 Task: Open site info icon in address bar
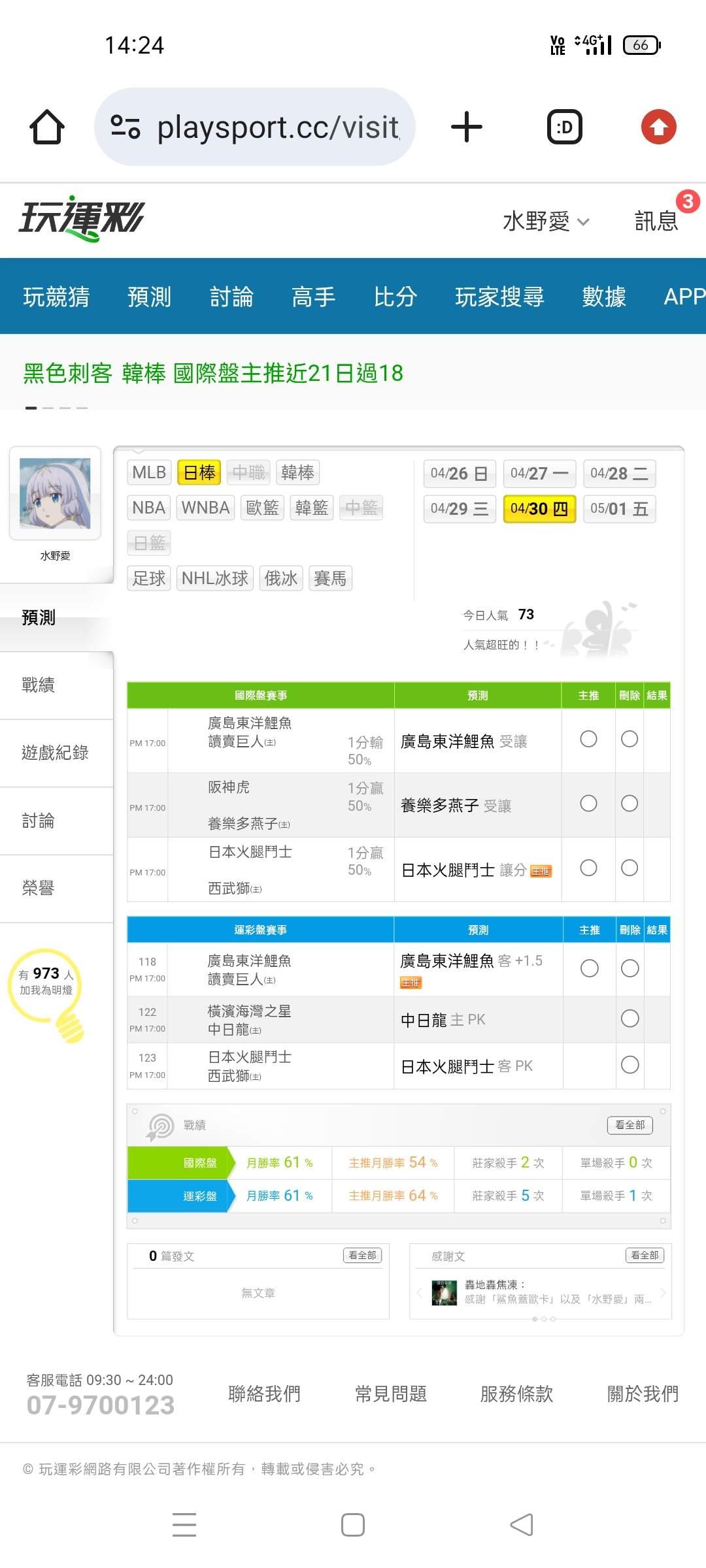126,127
